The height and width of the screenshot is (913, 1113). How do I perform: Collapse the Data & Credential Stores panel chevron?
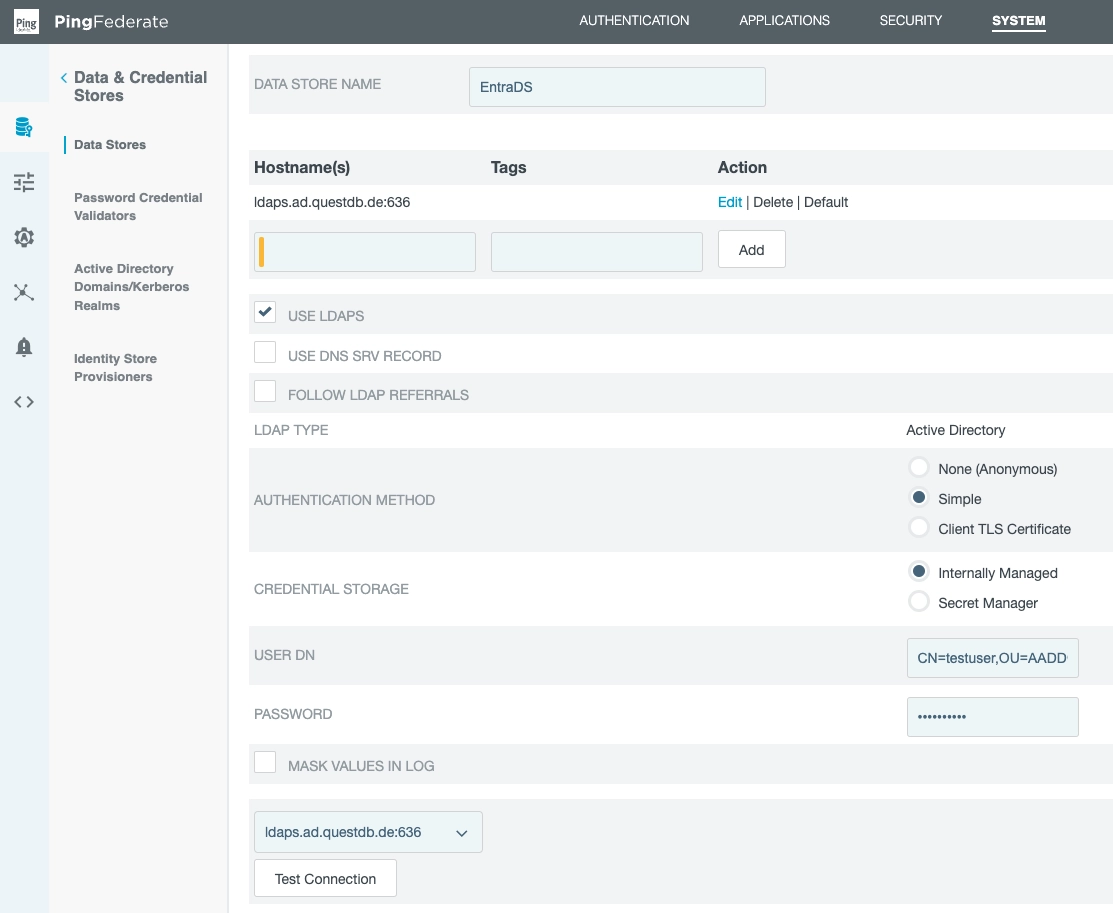click(x=63, y=77)
